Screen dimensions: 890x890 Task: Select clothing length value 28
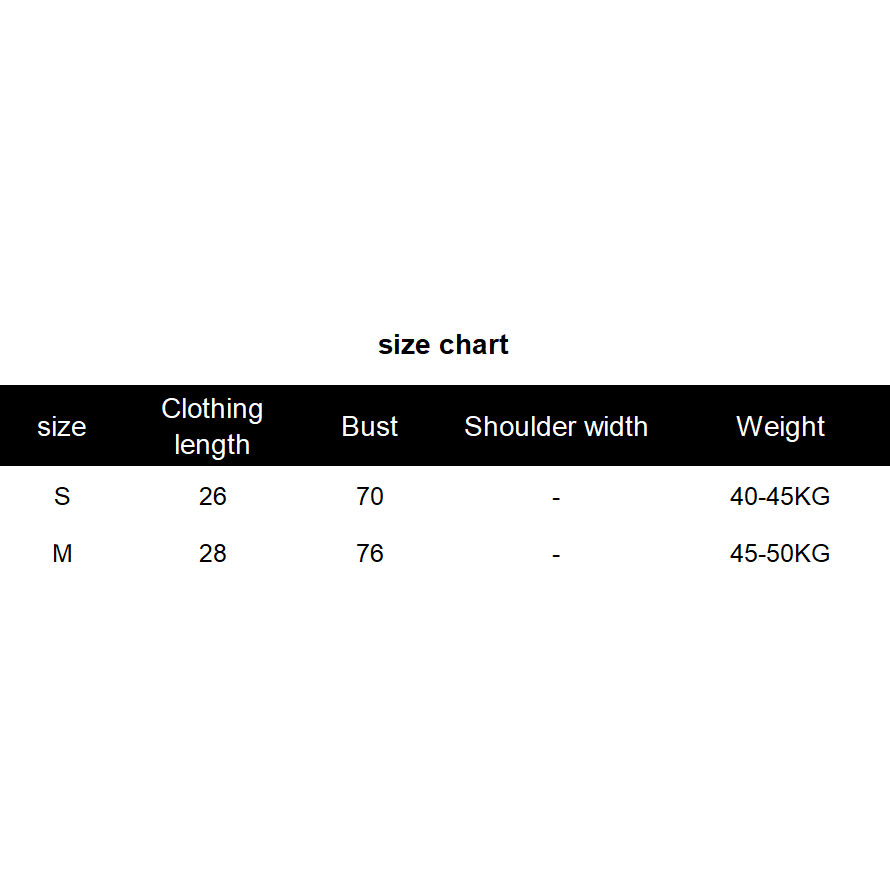click(213, 553)
